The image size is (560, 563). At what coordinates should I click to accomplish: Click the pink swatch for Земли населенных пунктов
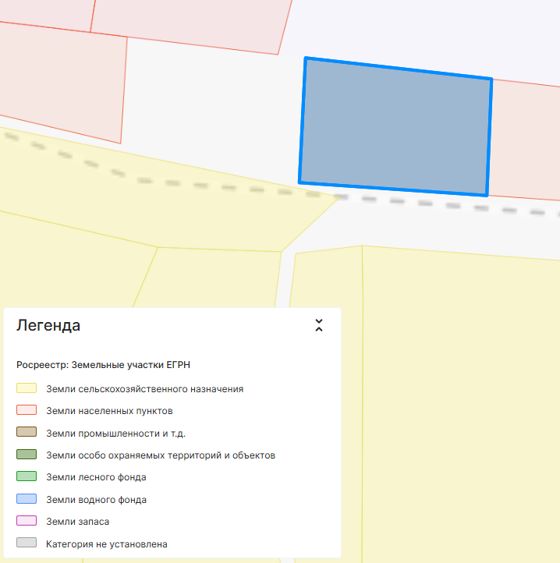(27, 410)
